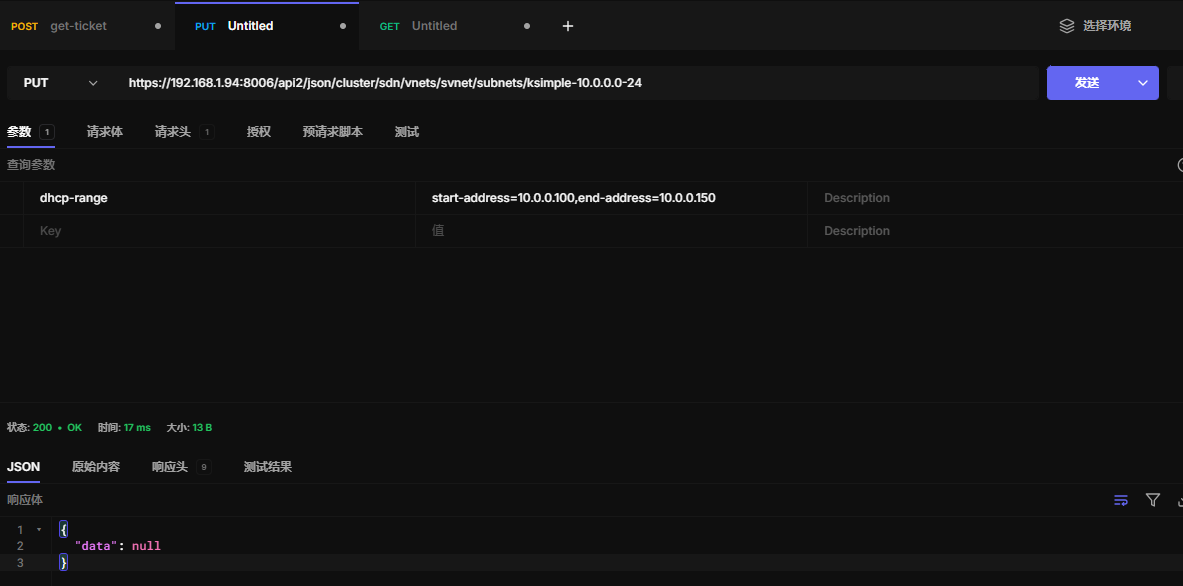Click the filter funnel icon in response
This screenshot has width=1183, height=586.
pyautogui.click(x=1153, y=500)
